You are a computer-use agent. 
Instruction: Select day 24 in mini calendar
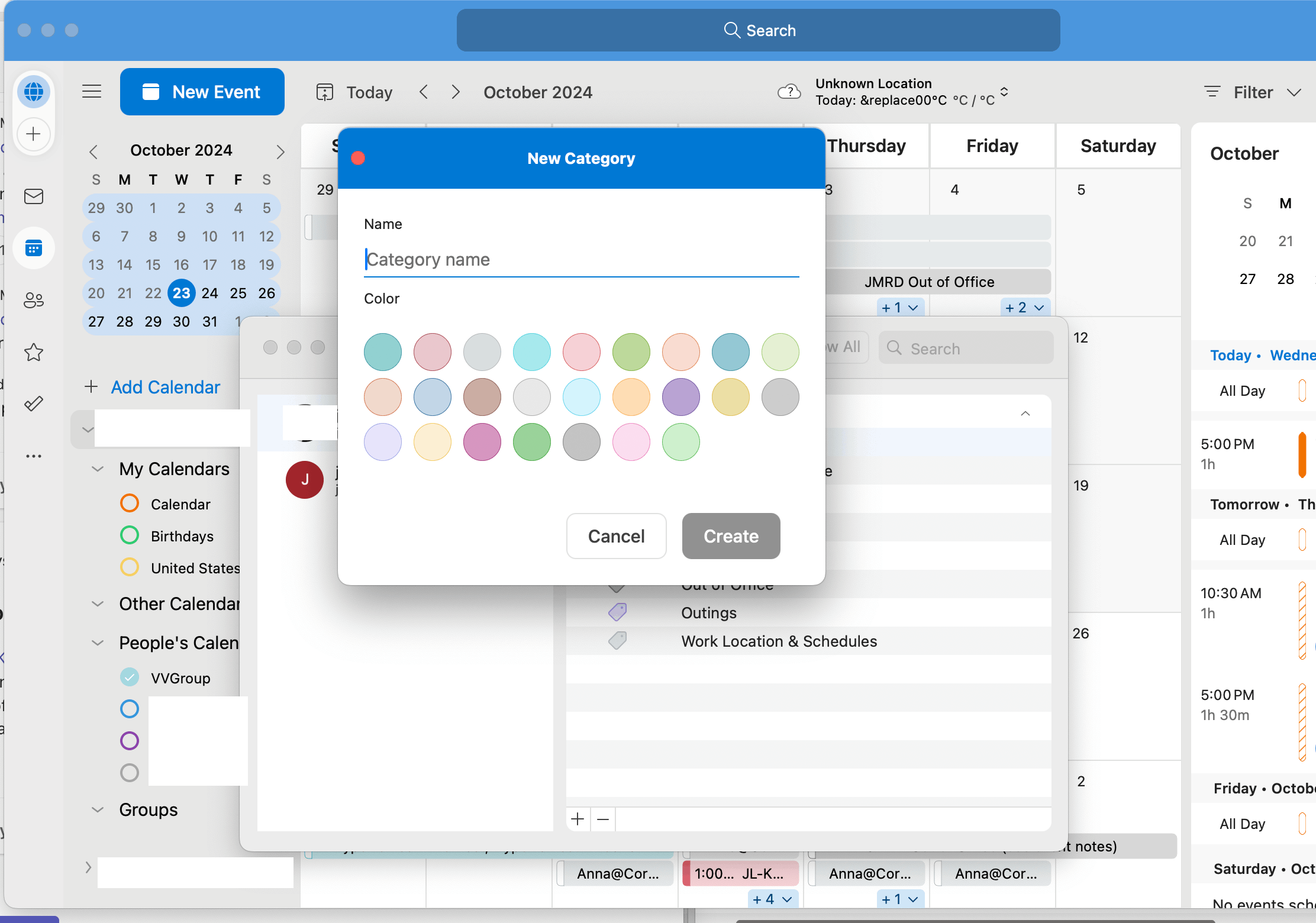209,293
